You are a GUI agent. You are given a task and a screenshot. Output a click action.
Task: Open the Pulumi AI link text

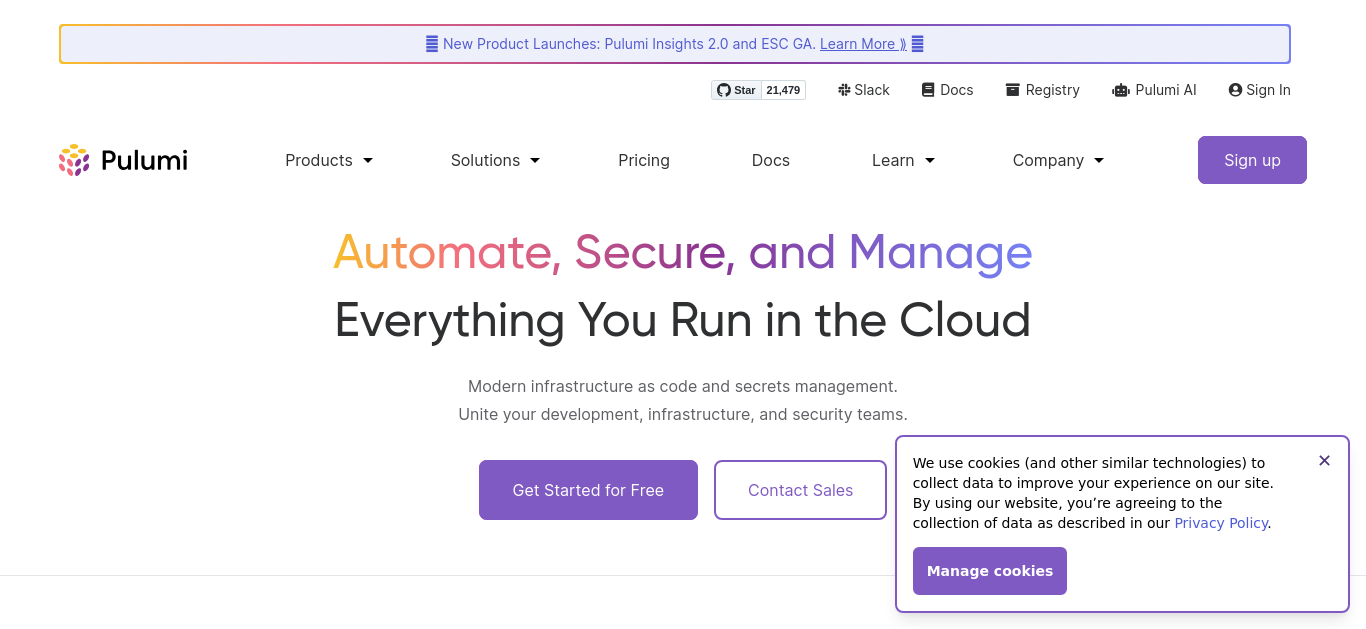coord(1166,90)
